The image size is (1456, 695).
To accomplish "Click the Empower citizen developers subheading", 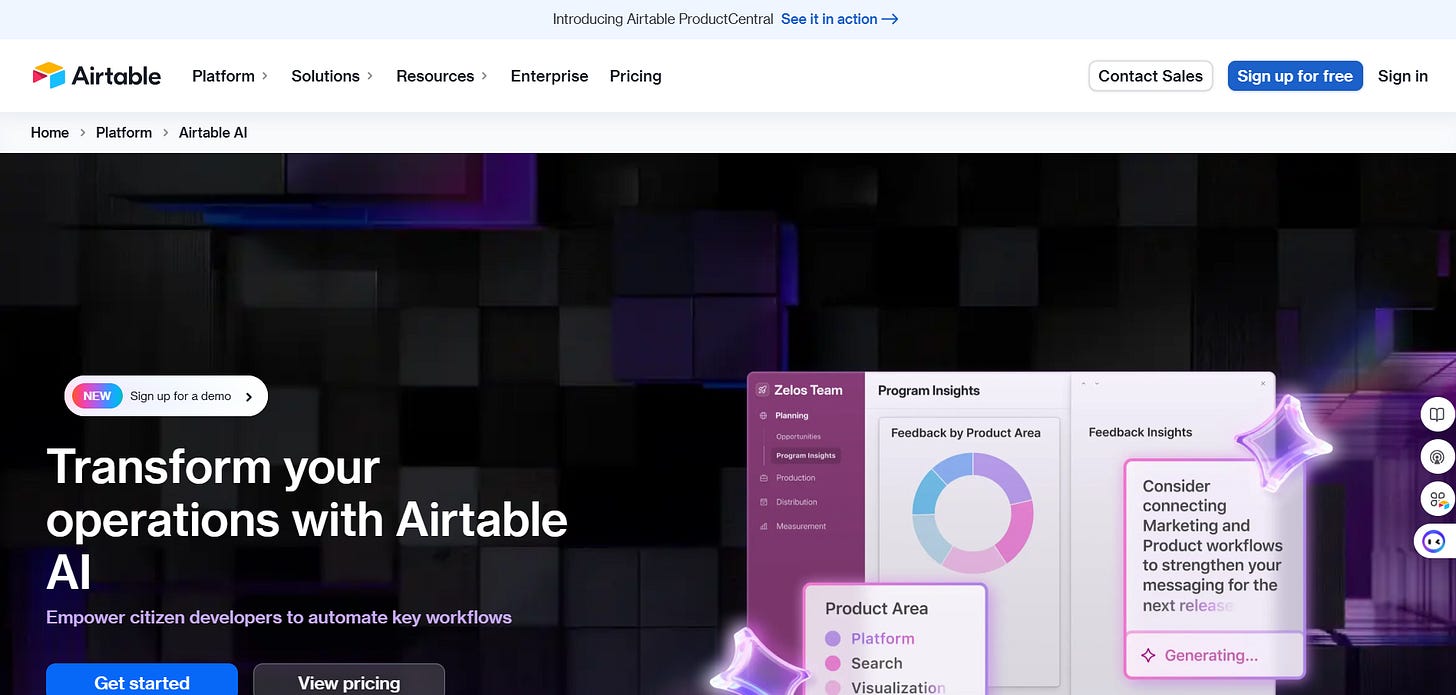I will click(x=279, y=618).
